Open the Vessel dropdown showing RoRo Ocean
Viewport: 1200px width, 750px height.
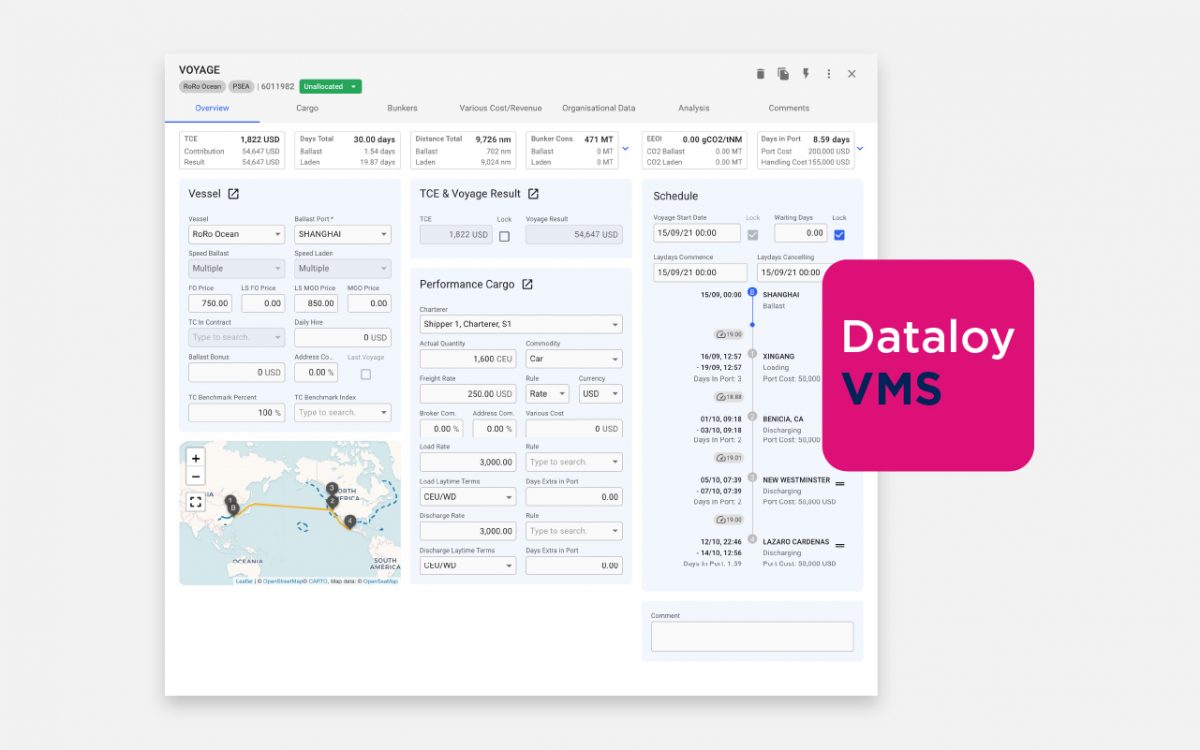[x=235, y=233]
